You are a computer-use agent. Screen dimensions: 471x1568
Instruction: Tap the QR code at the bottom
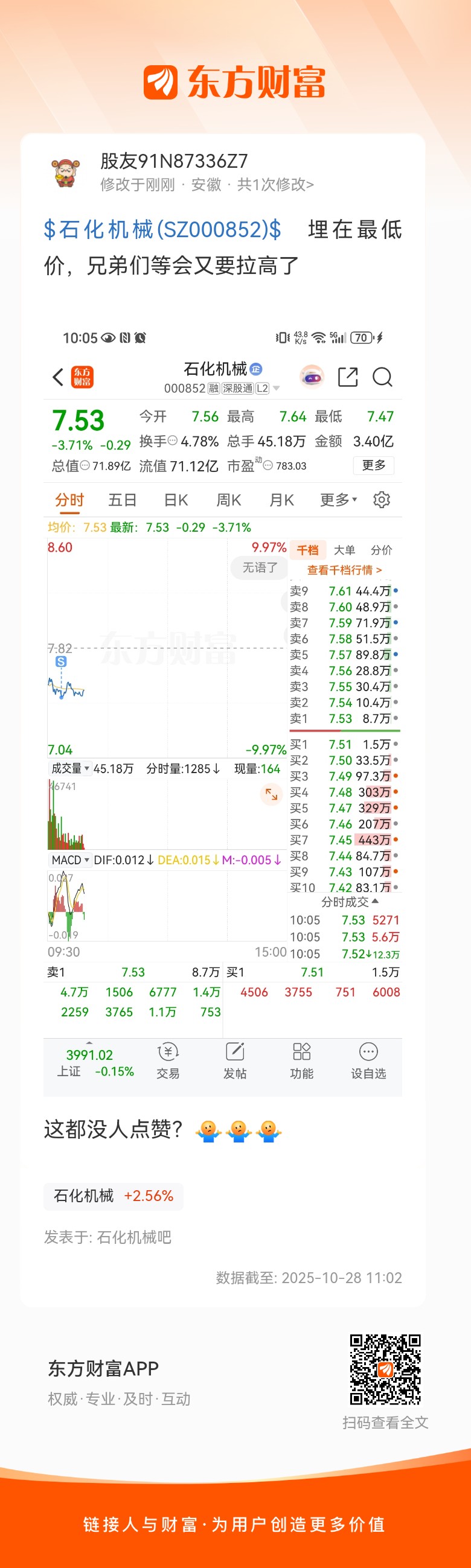click(x=385, y=1369)
